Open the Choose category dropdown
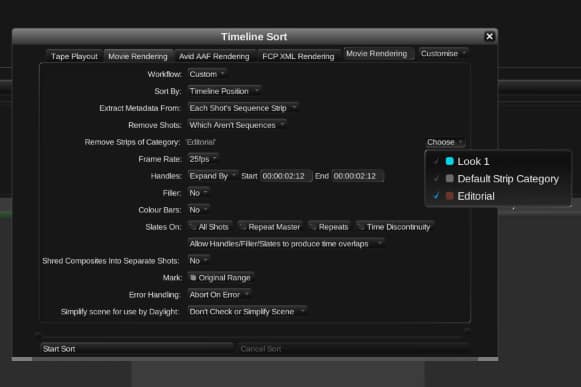581x387 pixels. 445,142
